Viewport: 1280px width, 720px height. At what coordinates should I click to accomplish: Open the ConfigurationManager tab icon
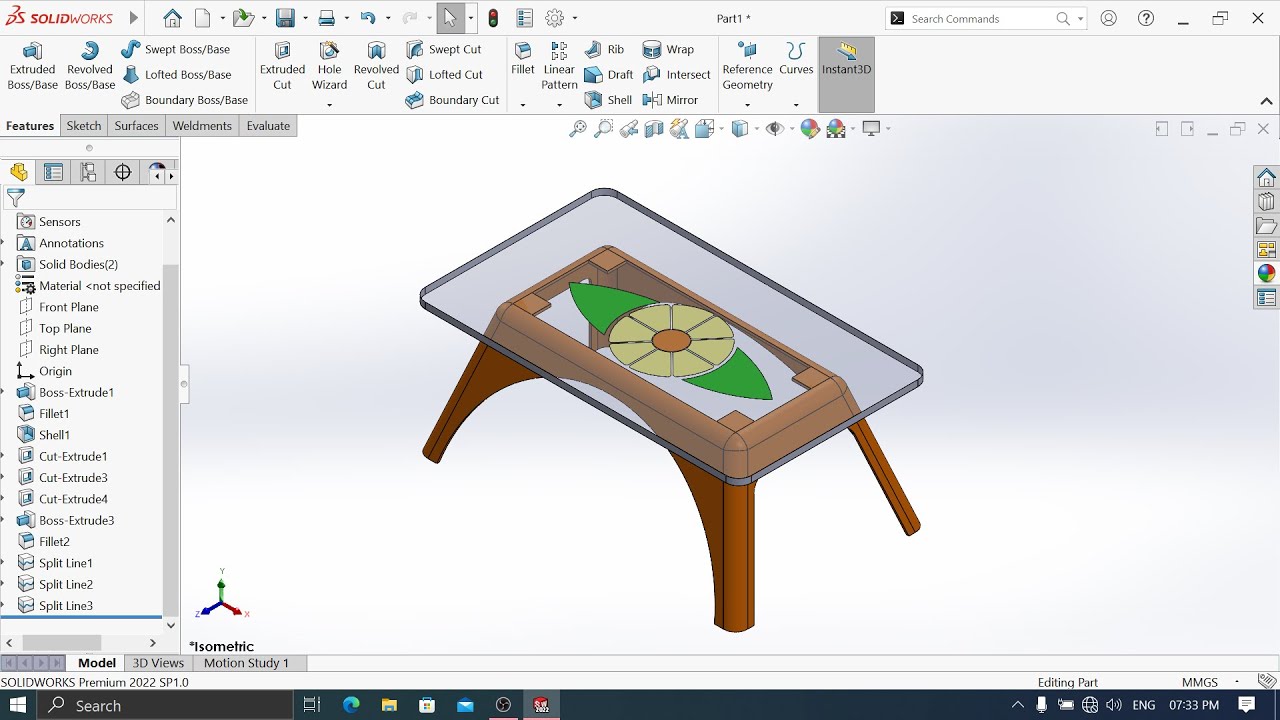[88, 172]
